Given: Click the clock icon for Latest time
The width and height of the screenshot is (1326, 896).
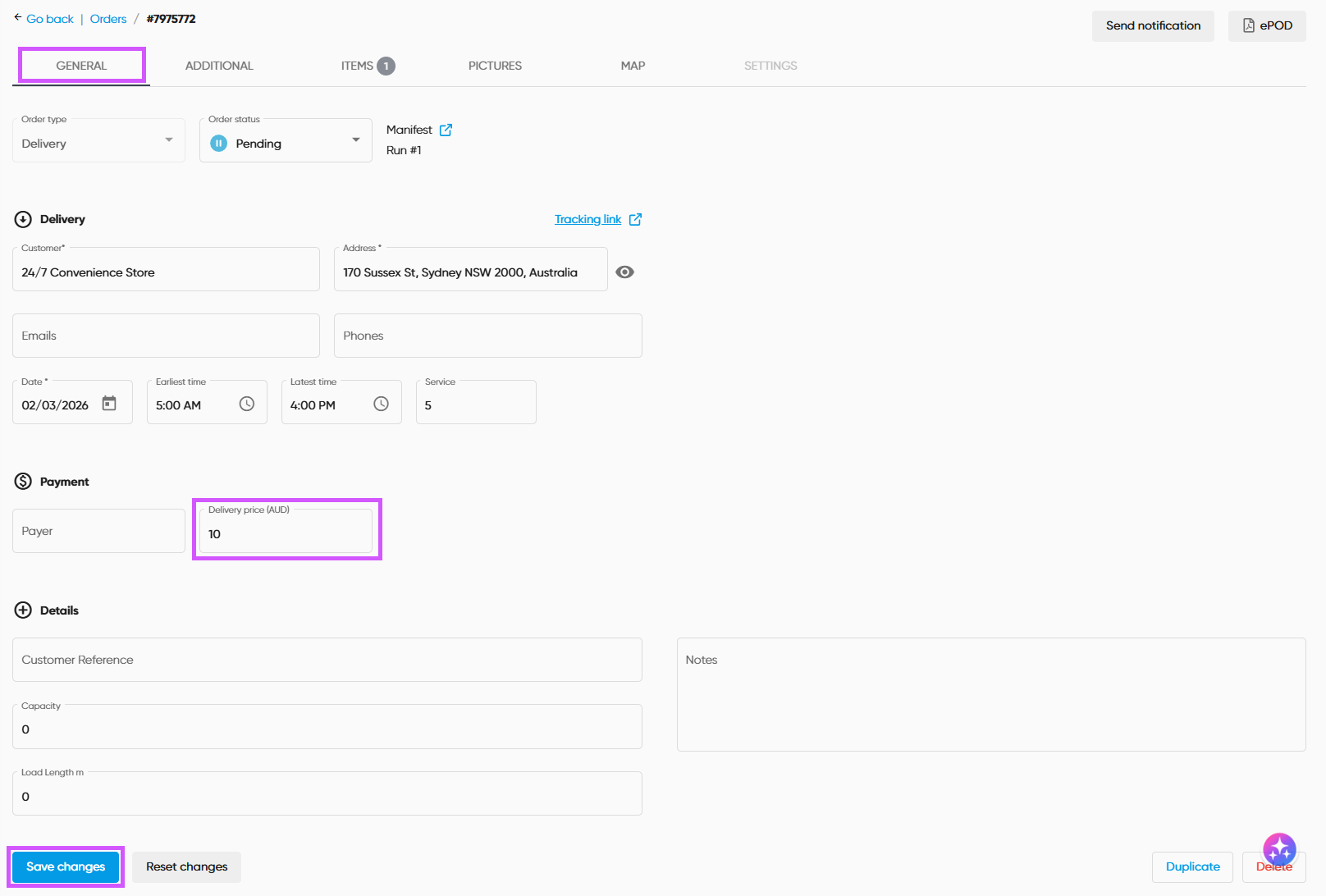Looking at the screenshot, I should coord(381,404).
